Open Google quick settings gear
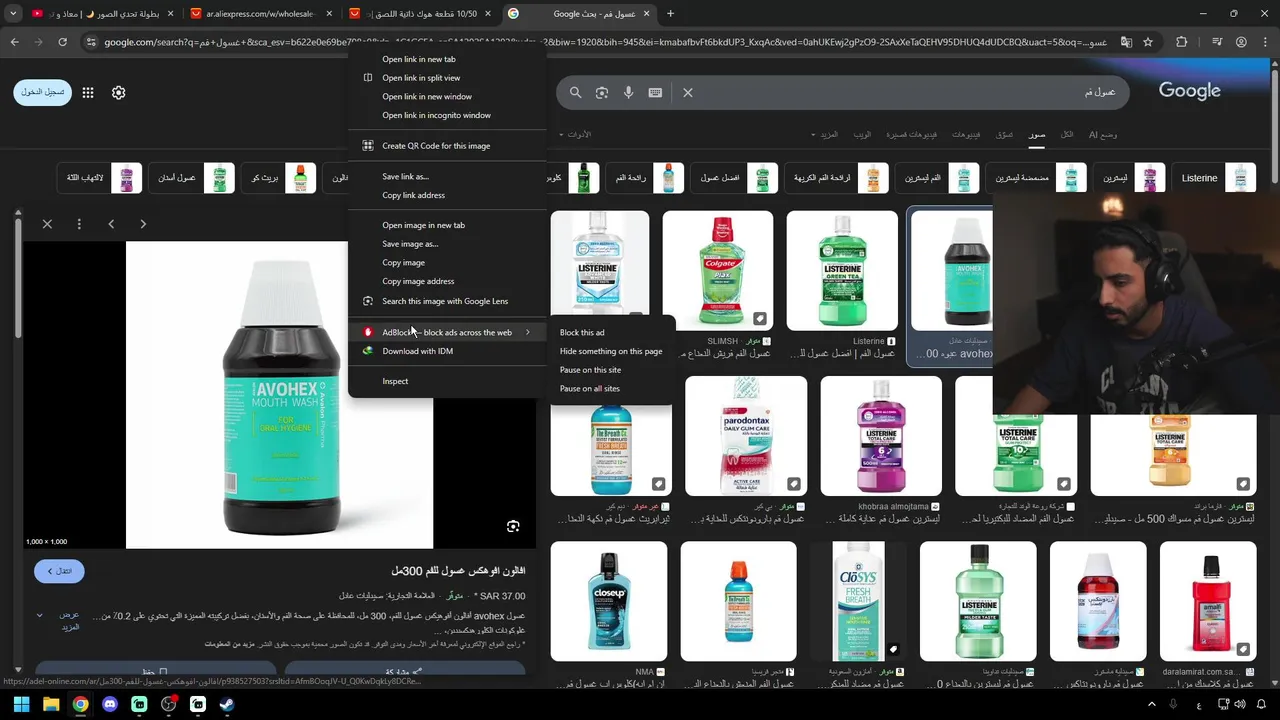Screen dimensions: 1280x720 119,92
